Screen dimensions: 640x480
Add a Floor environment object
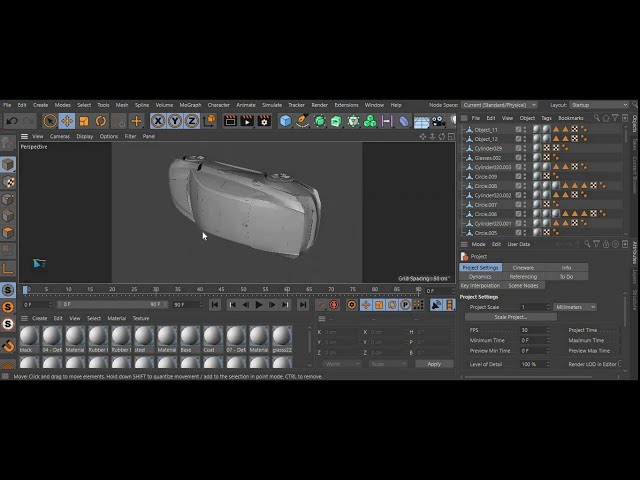click(x=421, y=122)
